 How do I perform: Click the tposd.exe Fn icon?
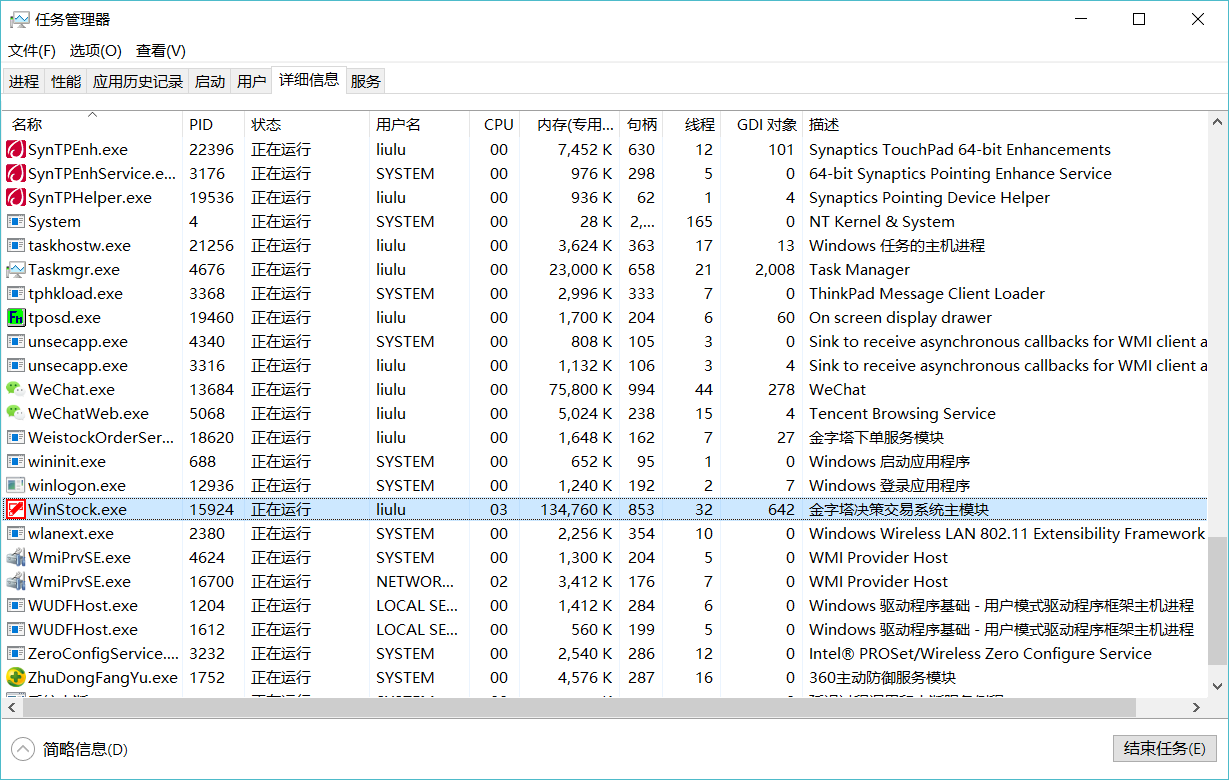click(x=16, y=318)
